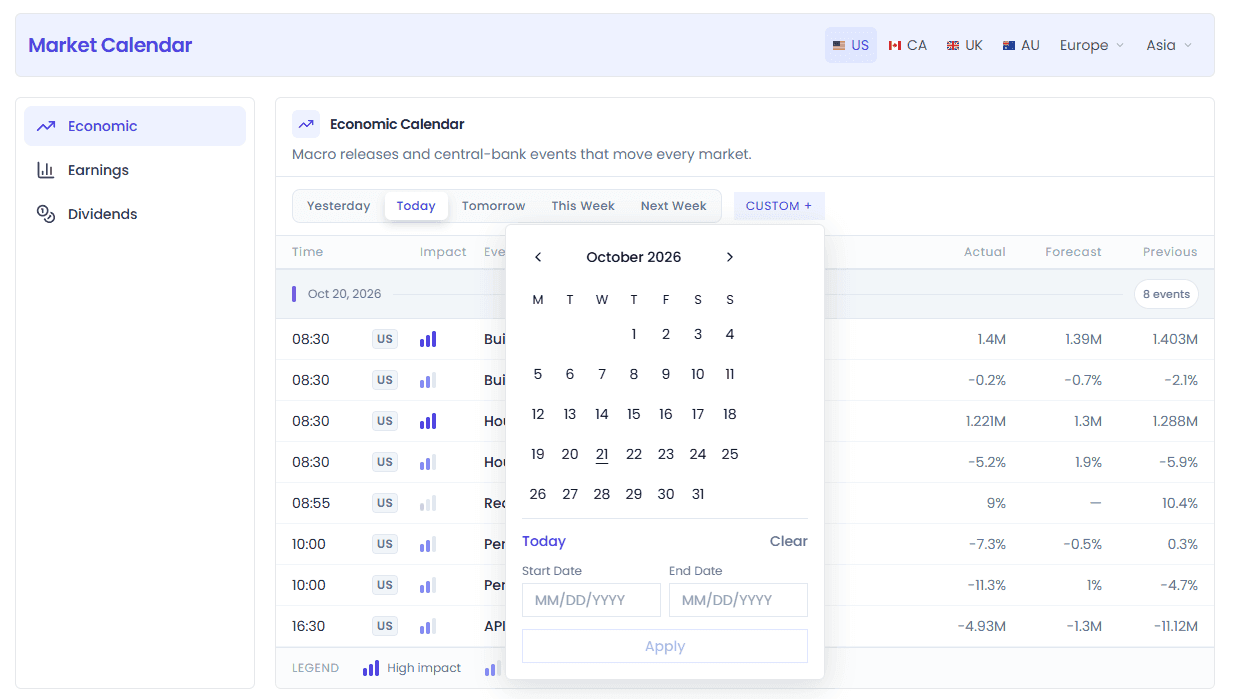
Task: Expand the Europe regions dropdown
Action: [x=1092, y=45]
